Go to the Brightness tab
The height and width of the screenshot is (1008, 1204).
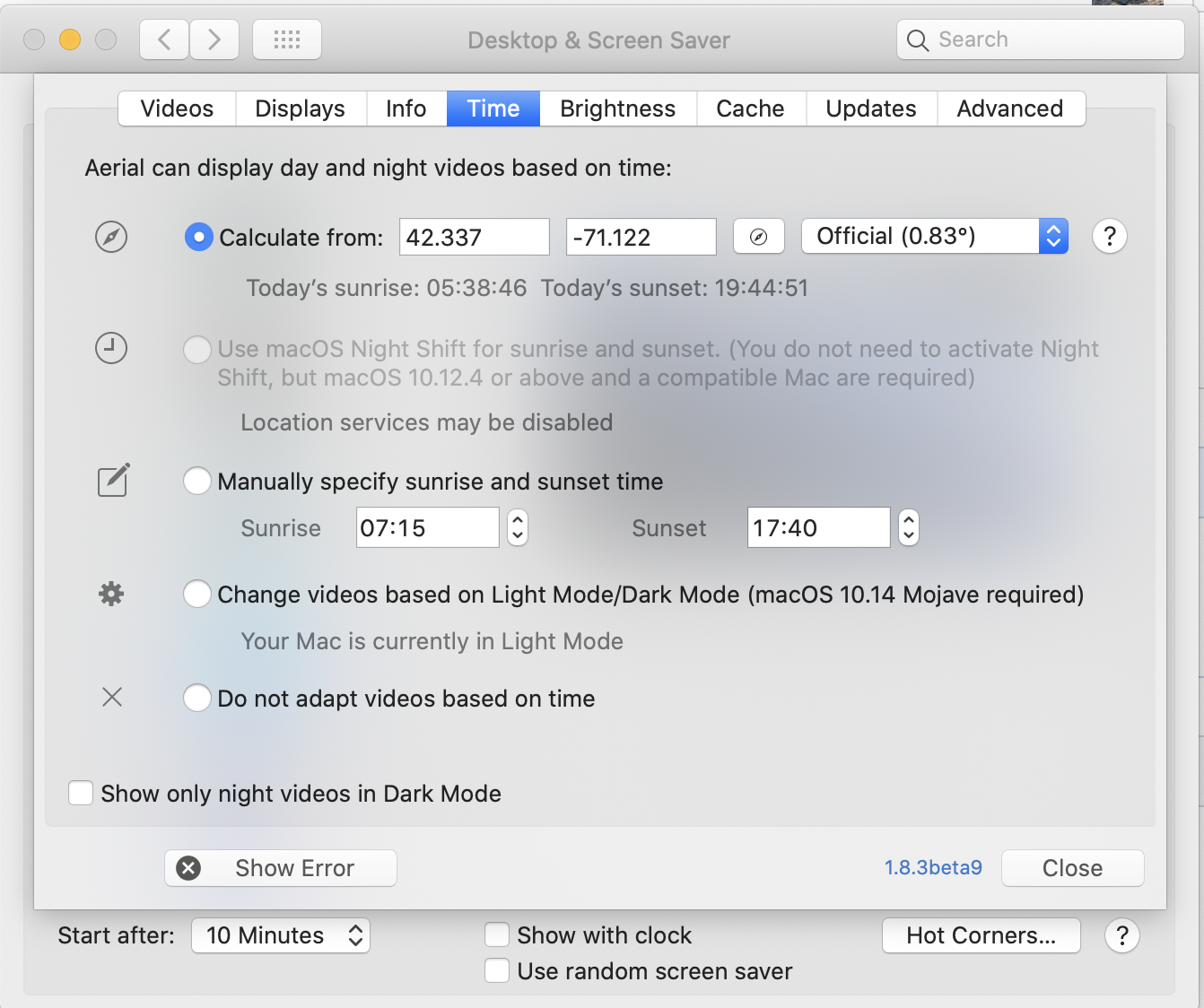pos(618,109)
